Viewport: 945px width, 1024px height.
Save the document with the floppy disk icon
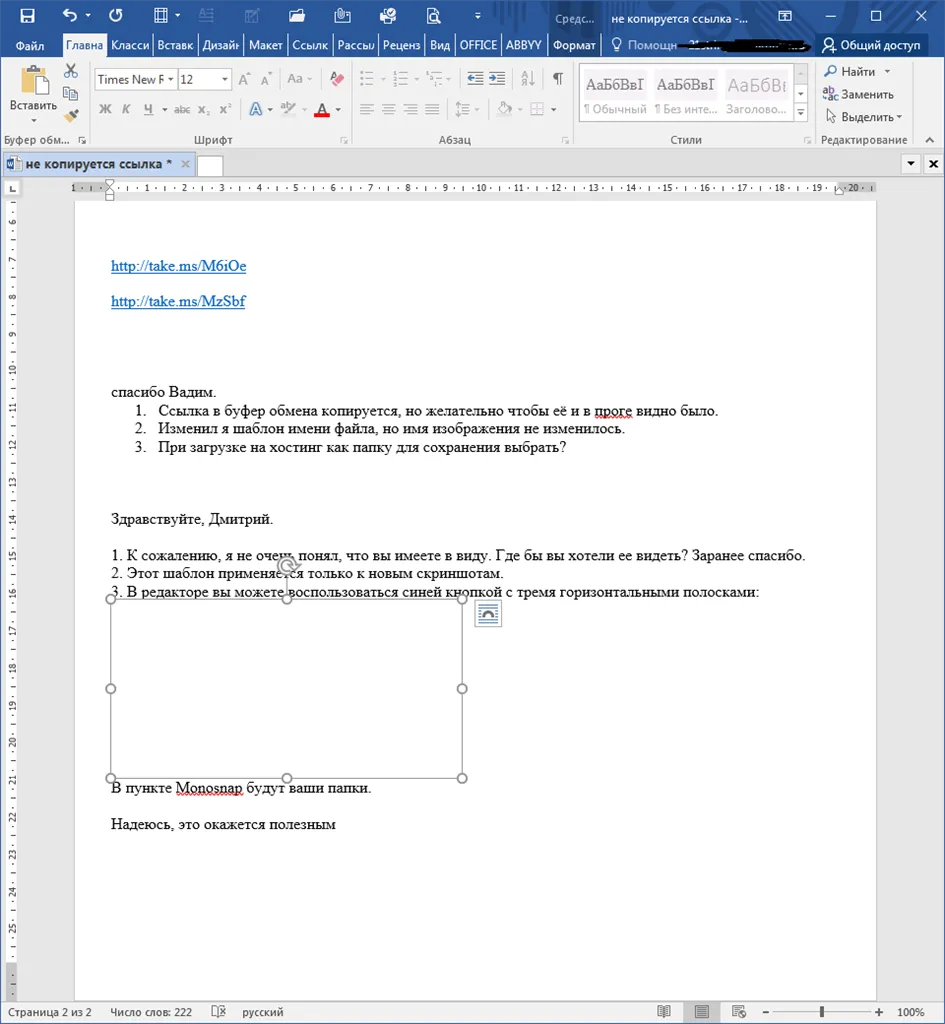click(x=27, y=16)
